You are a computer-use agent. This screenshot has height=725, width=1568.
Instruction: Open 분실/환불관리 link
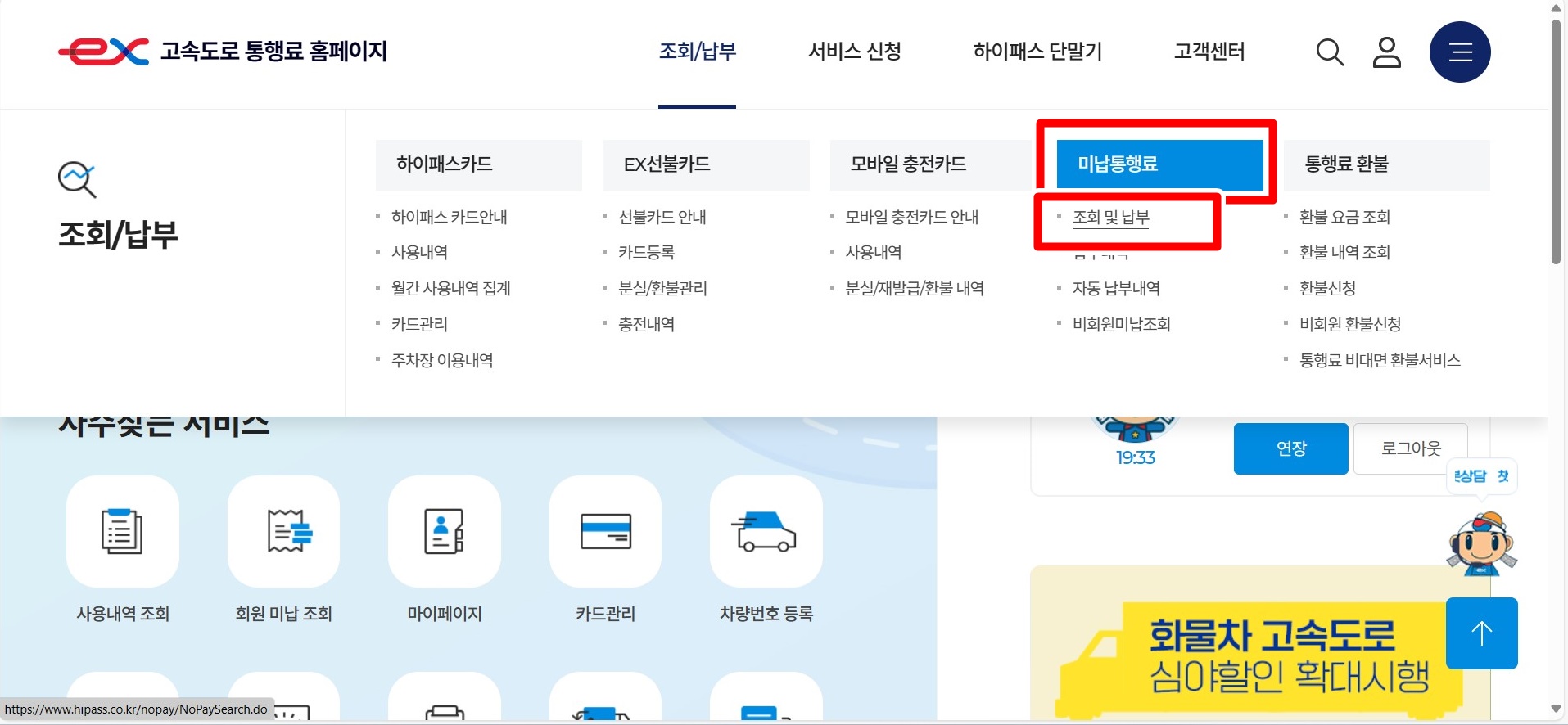click(662, 289)
